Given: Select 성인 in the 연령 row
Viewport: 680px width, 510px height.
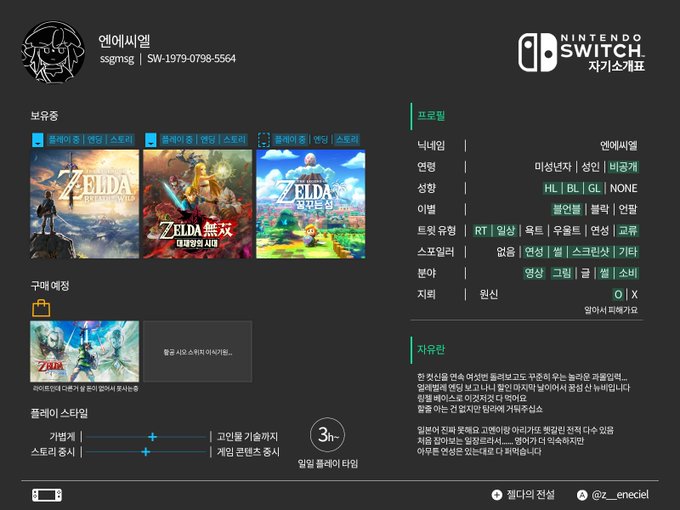Looking at the screenshot, I should [x=590, y=167].
